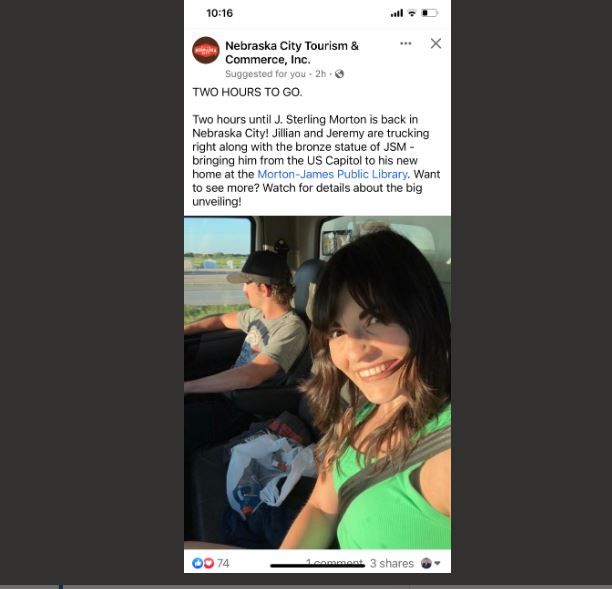Tap the cellular signal bars icon
The image size is (612, 589).
pos(397,13)
